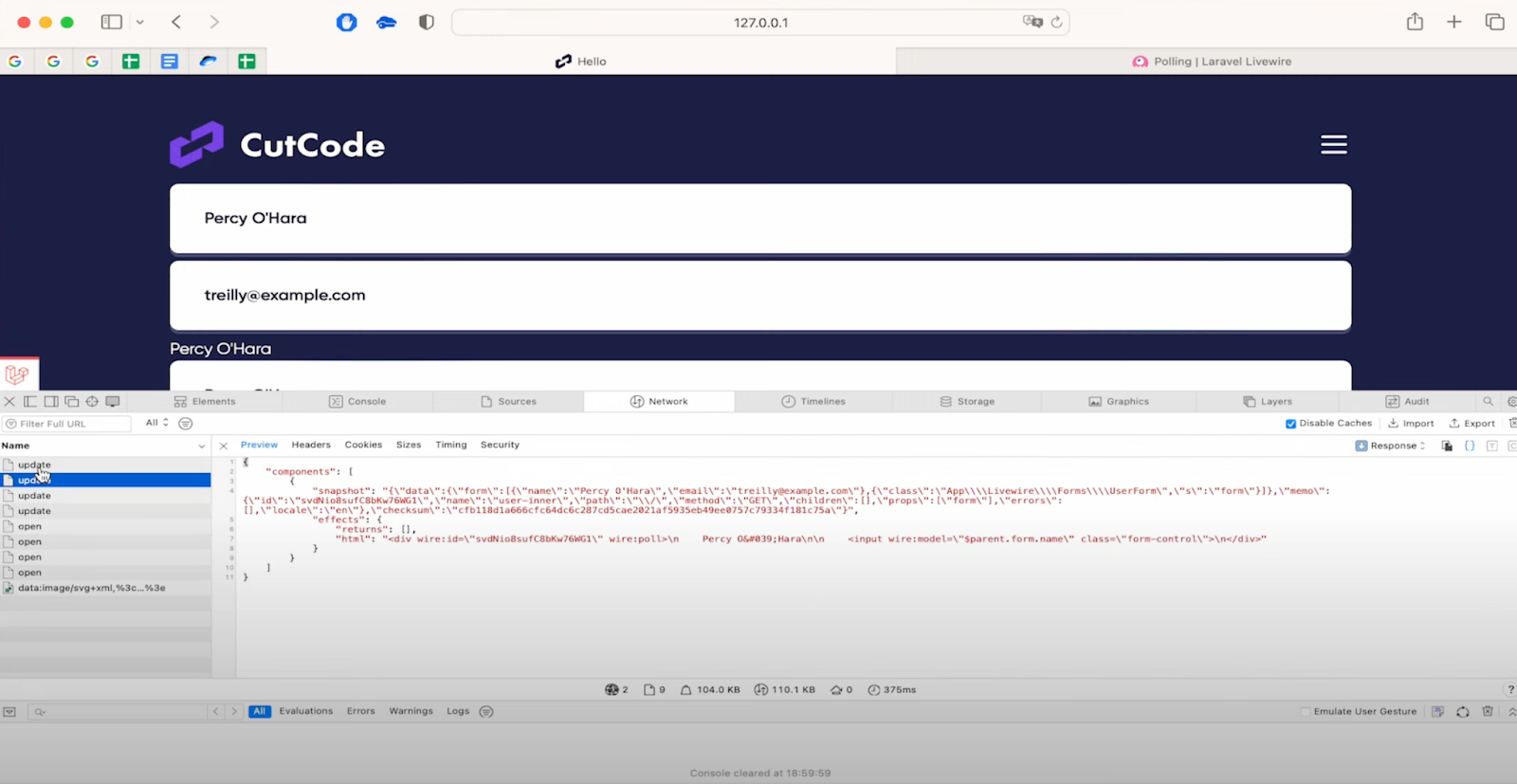
Task: Show the Headers pane
Action: tap(311, 445)
